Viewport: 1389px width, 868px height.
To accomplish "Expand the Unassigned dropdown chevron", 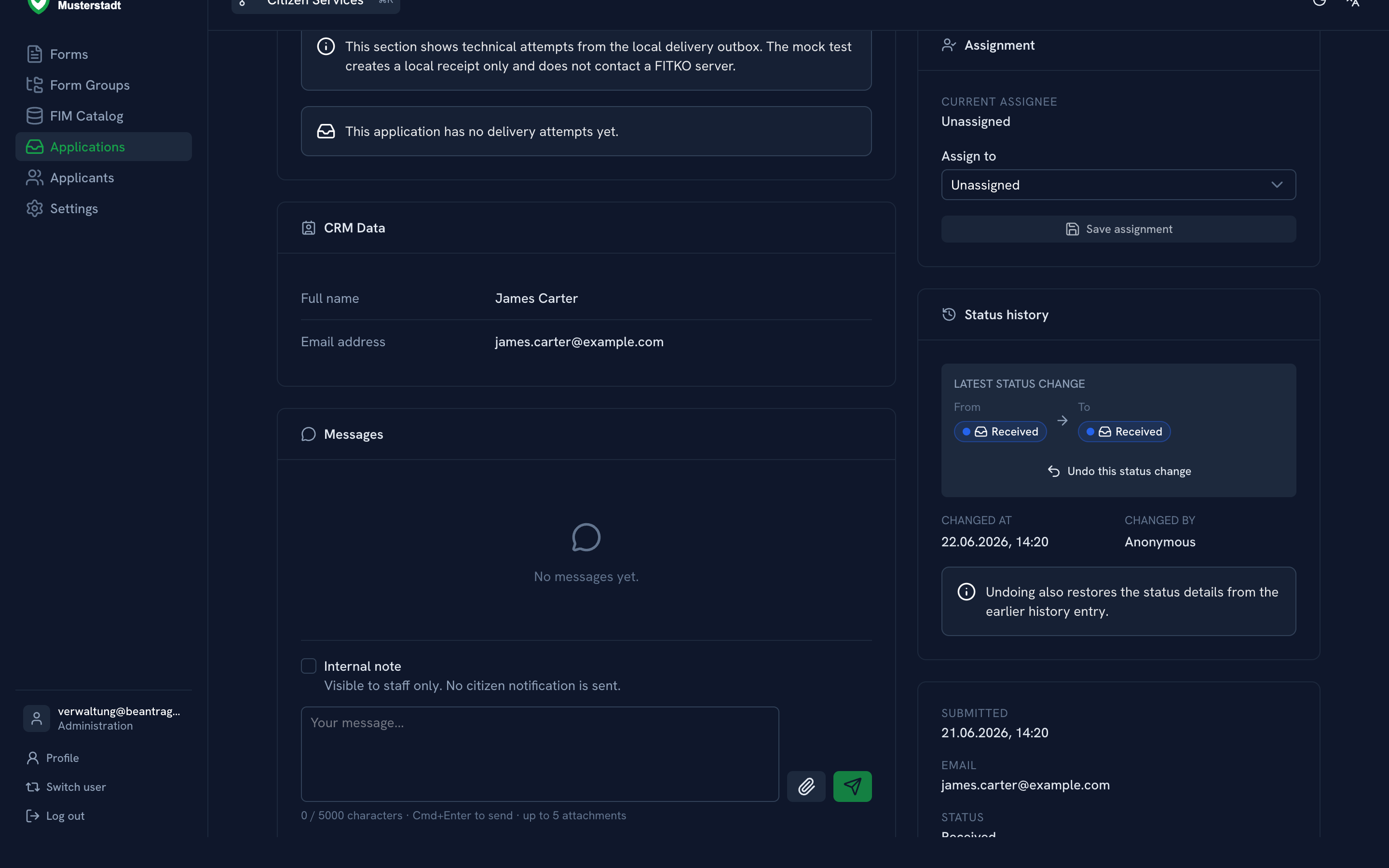I will tap(1277, 185).
